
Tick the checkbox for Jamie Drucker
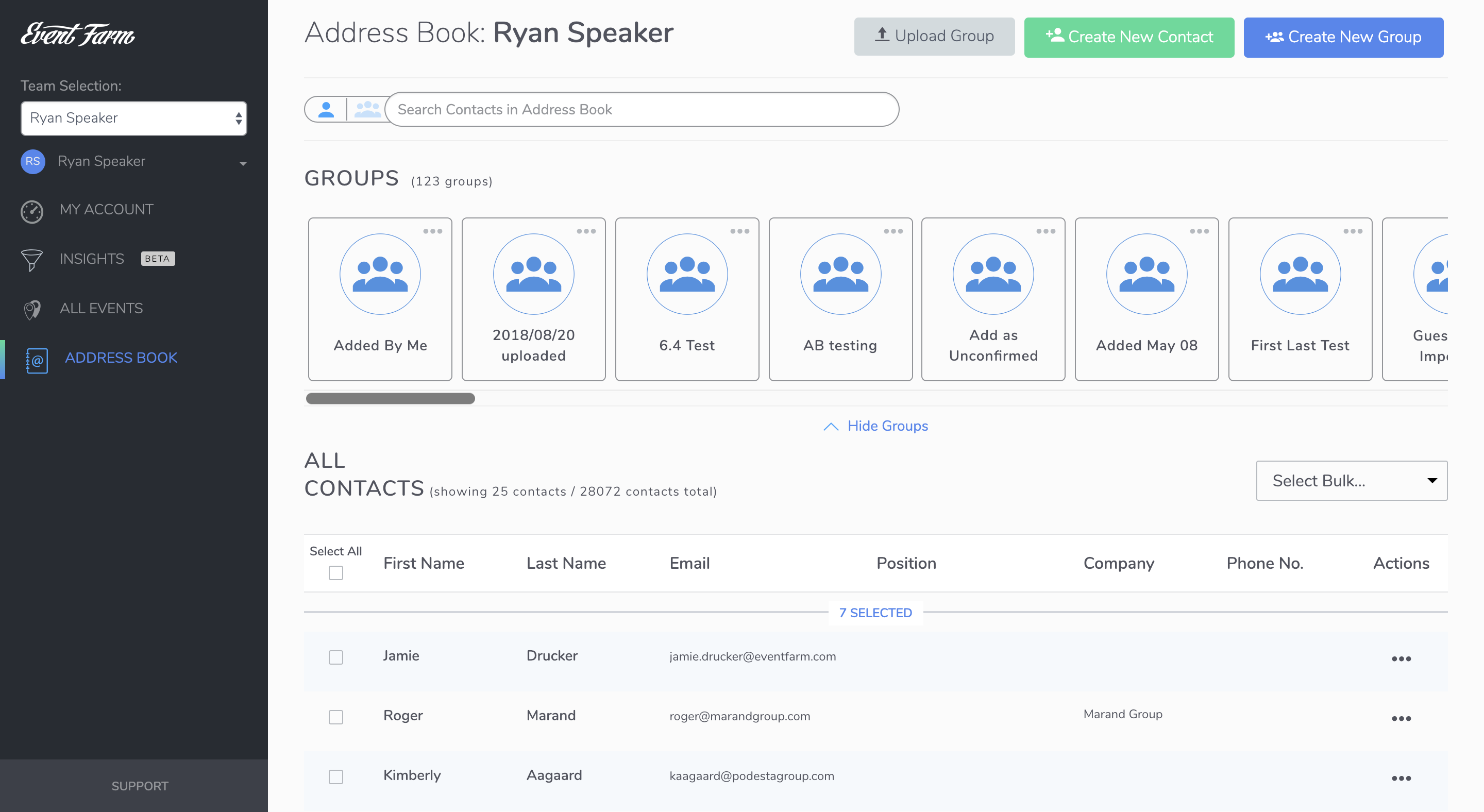336,657
